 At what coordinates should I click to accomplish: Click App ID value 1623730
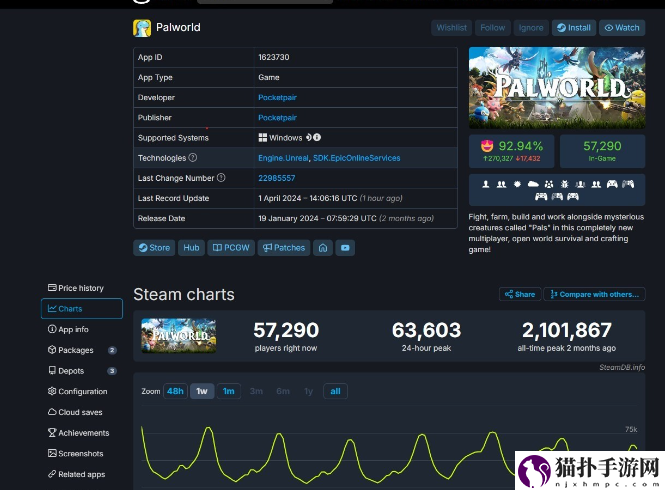tap(274, 57)
